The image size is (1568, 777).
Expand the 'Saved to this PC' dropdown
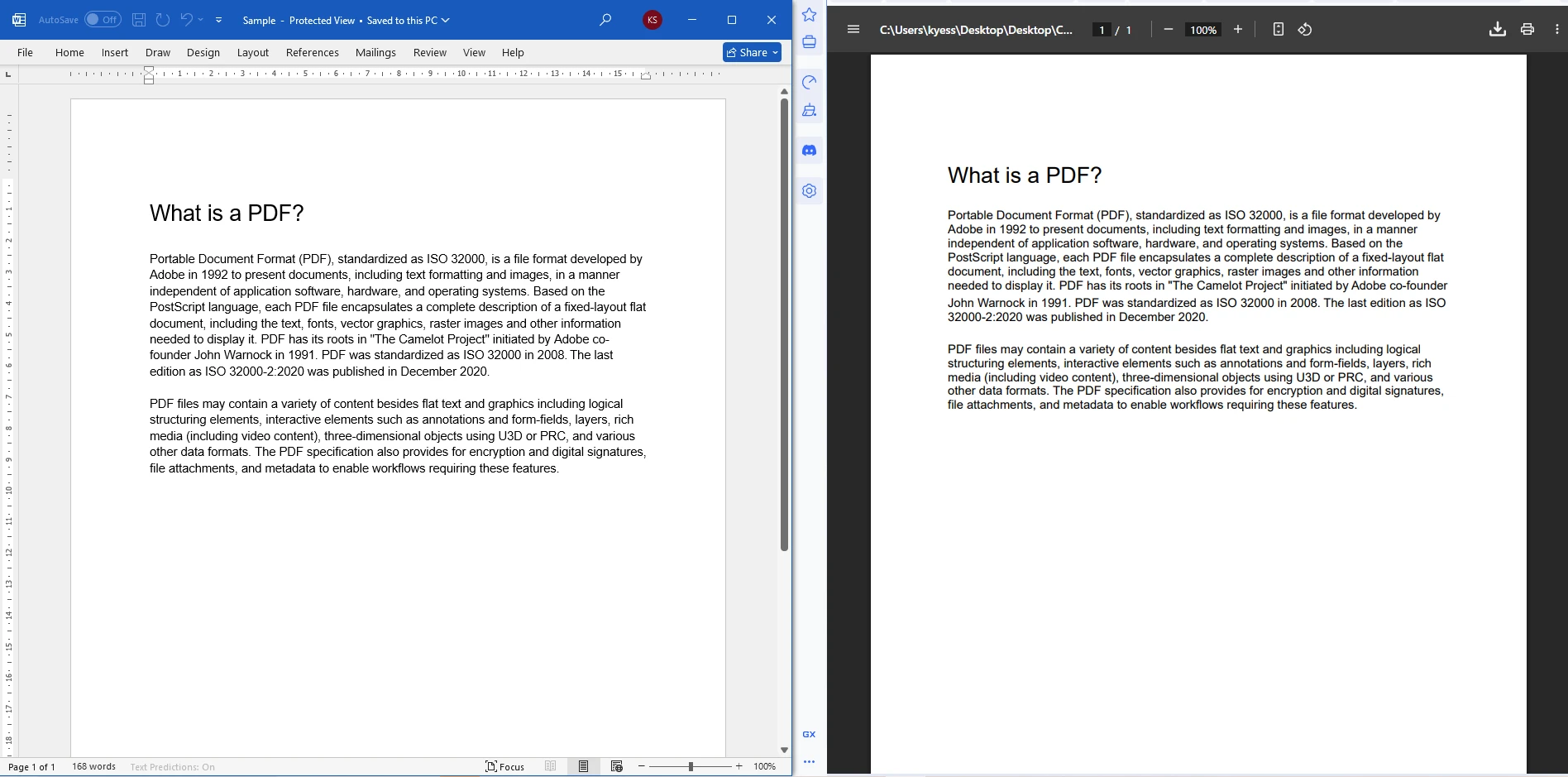[445, 20]
